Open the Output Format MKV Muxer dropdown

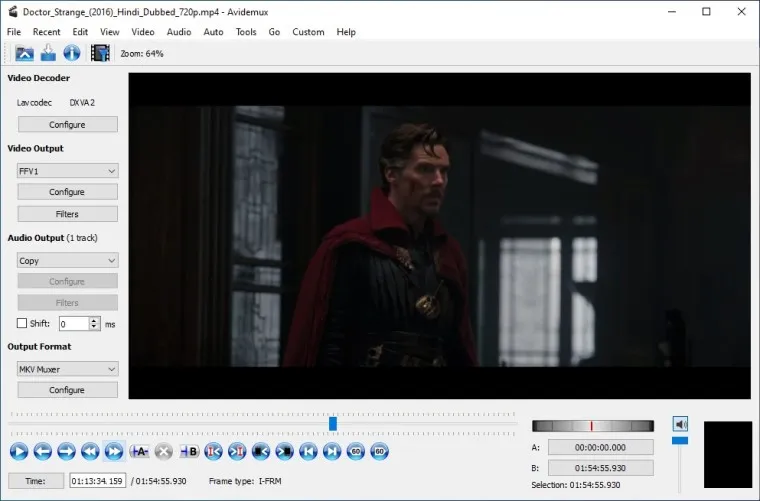67,369
